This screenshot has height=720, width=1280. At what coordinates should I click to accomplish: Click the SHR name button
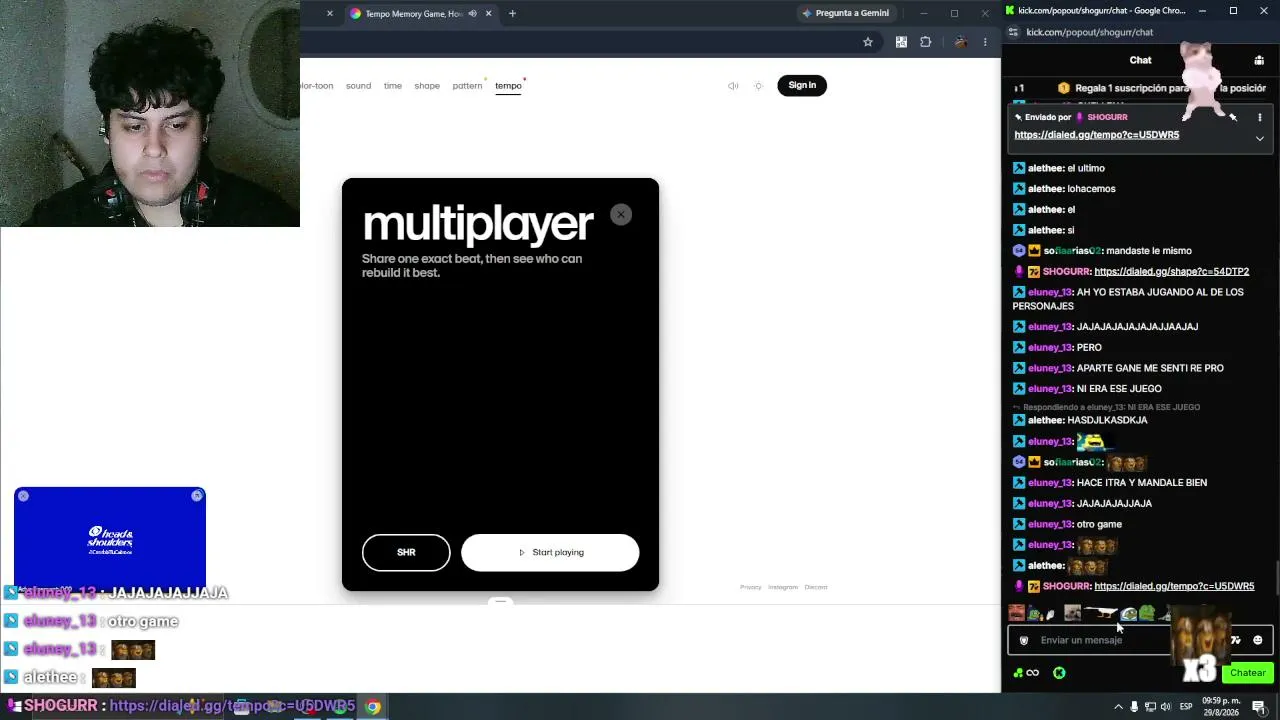406,552
